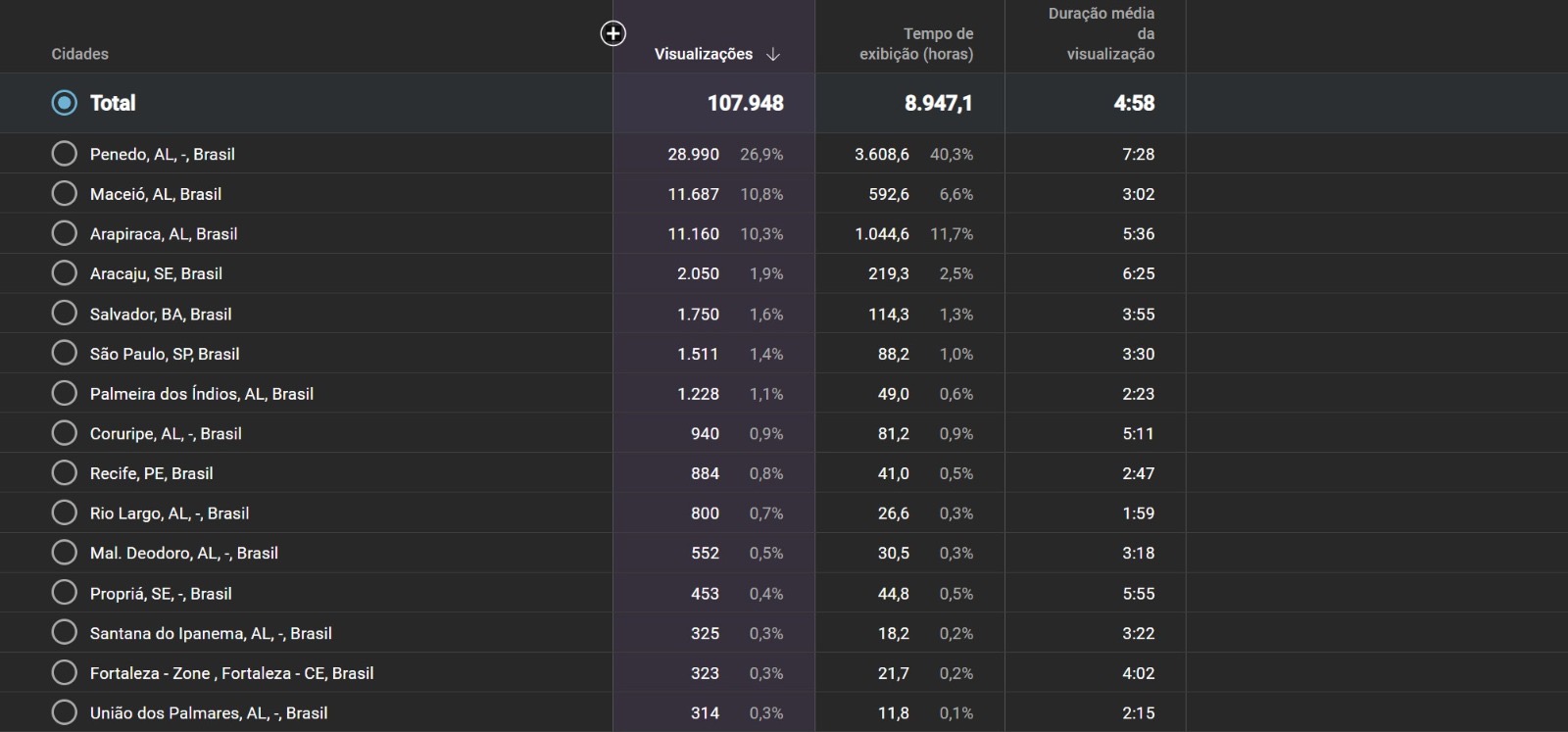This screenshot has height=732, width=1568.
Task: Sort by Tempo de exibição column
Action: 916,44
